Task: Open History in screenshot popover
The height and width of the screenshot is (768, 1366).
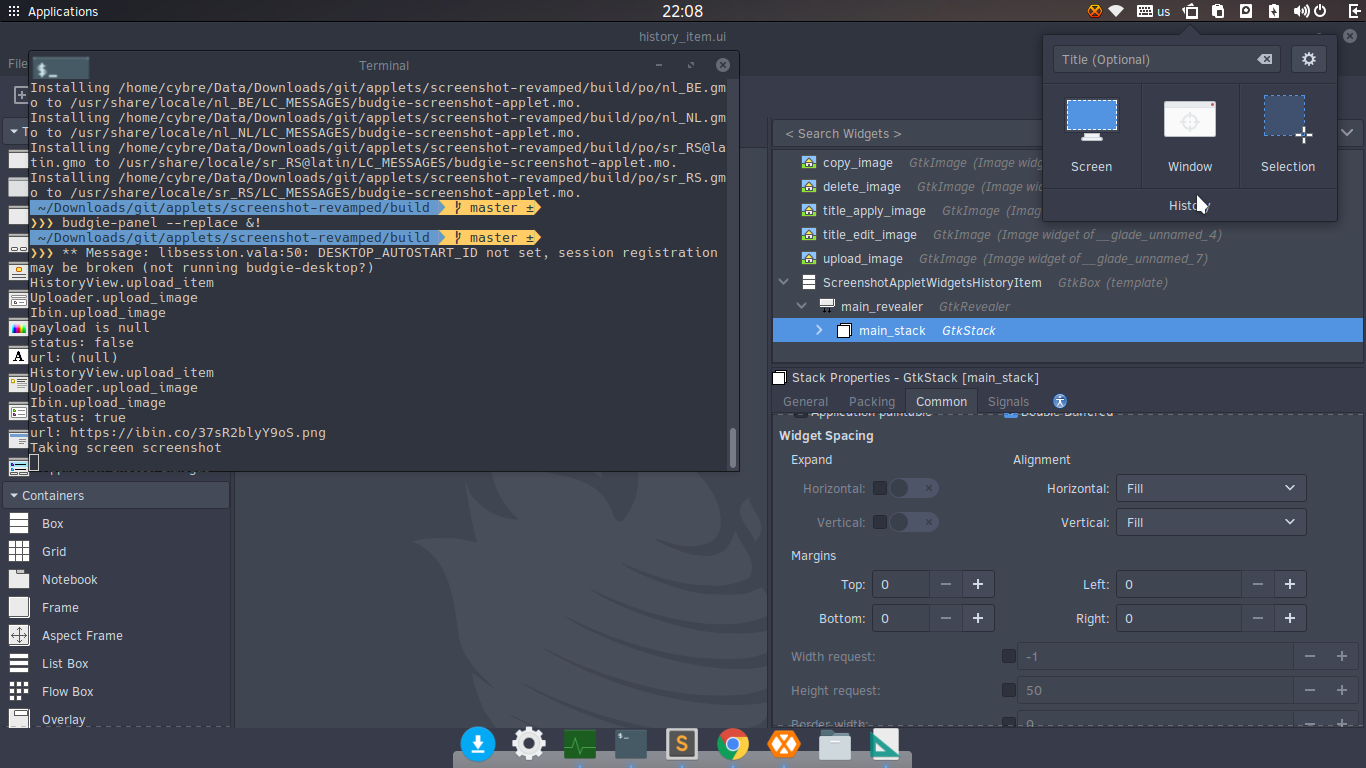Action: pos(1190,205)
